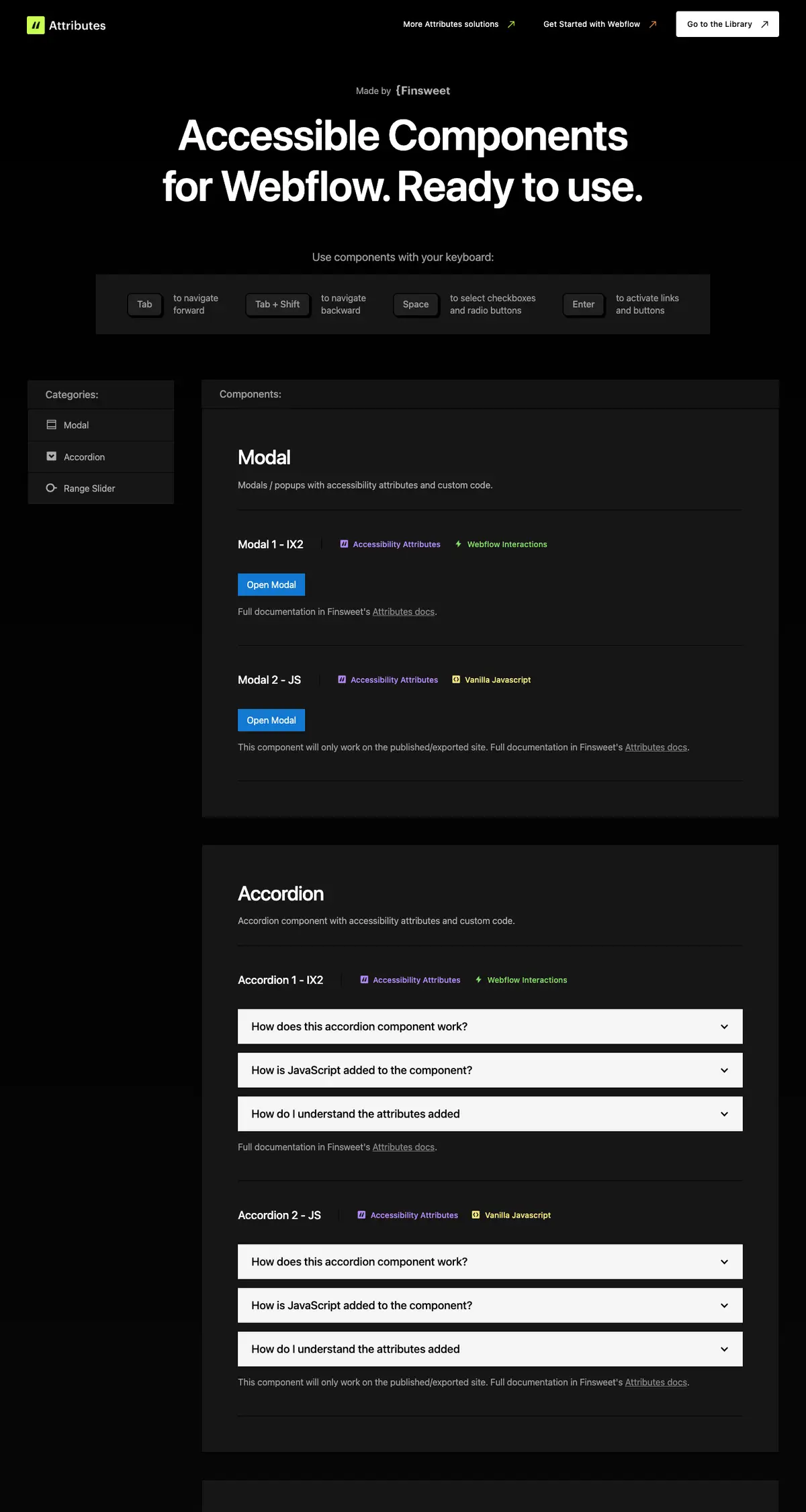Click the purple Attributes icon beside Modal 2 - JS
The height and width of the screenshot is (1512, 806).
pyautogui.click(x=342, y=679)
